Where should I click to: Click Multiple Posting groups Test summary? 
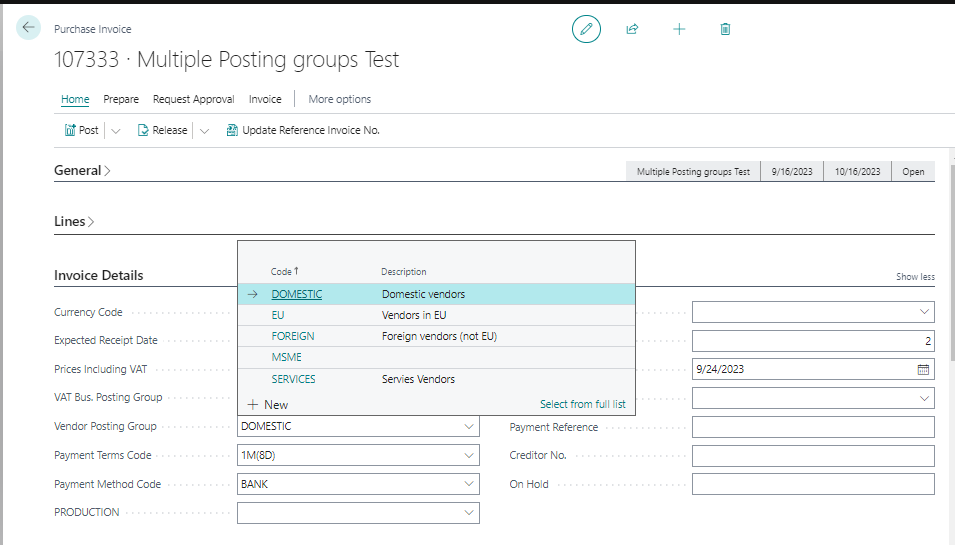pyautogui.click(x=693, y=172)
